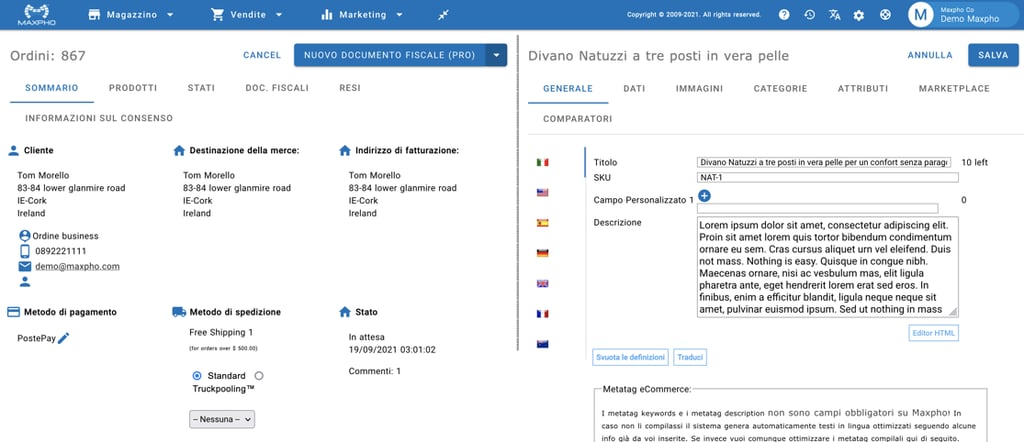Open the Marketplace tab
This screenshot has height=442, width=1024.
click(x=954, y=88)
